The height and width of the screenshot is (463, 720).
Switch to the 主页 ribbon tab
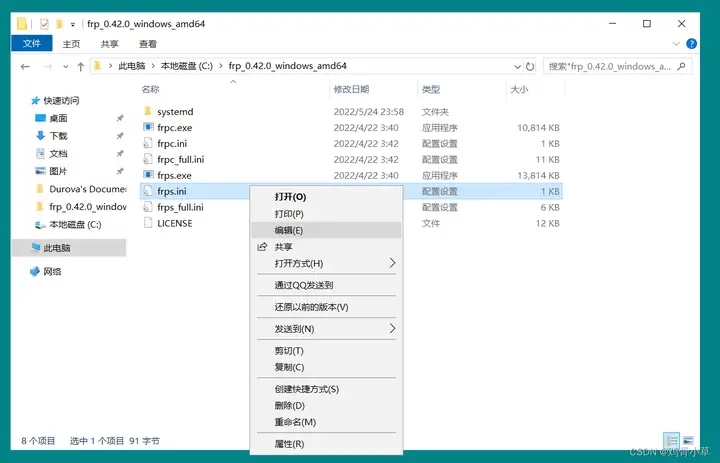(x=71, y=44)
